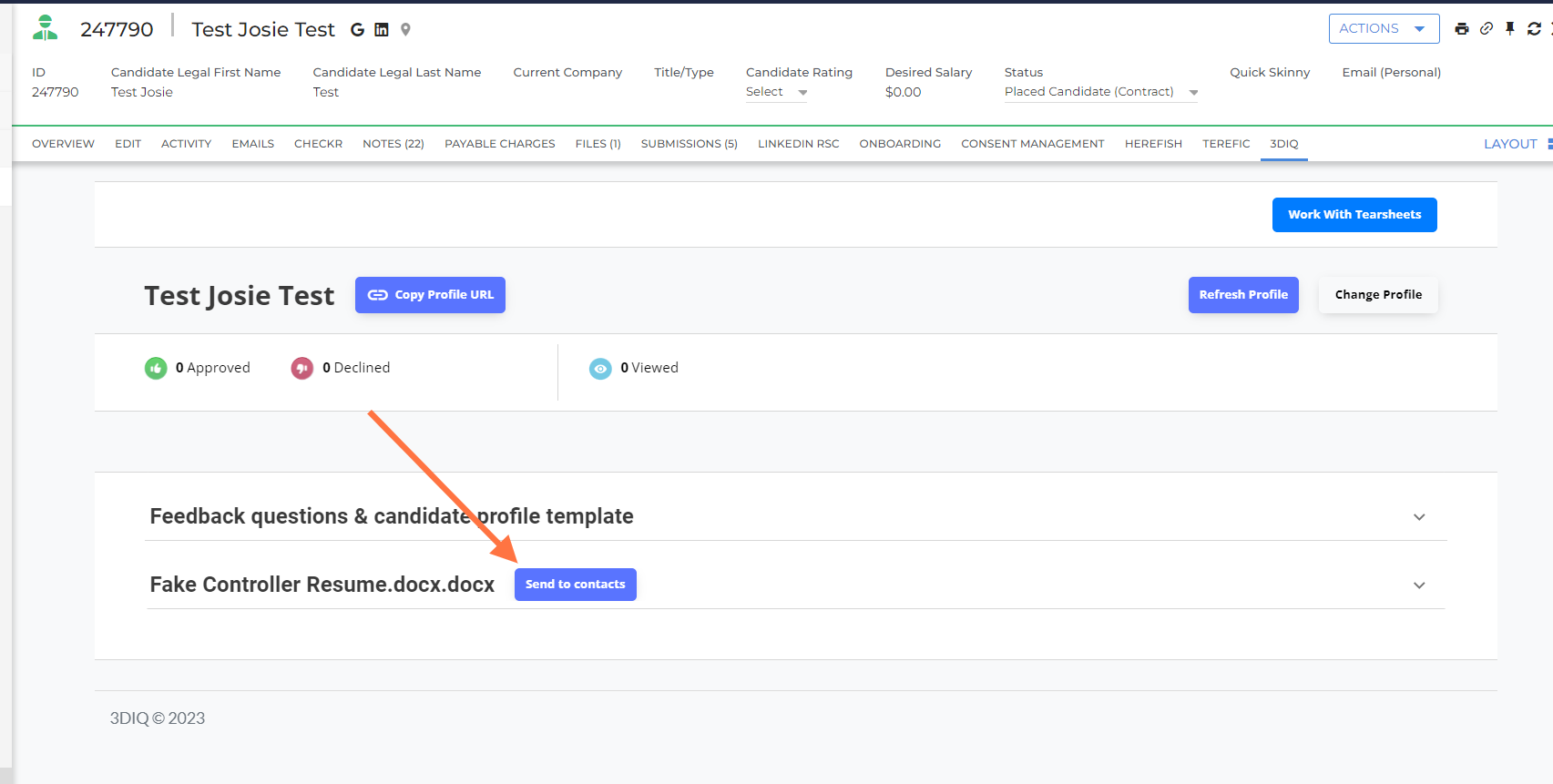Click the Copy Profile URL button
This screenshot has height=784, width=1553.
coord(430,295)
